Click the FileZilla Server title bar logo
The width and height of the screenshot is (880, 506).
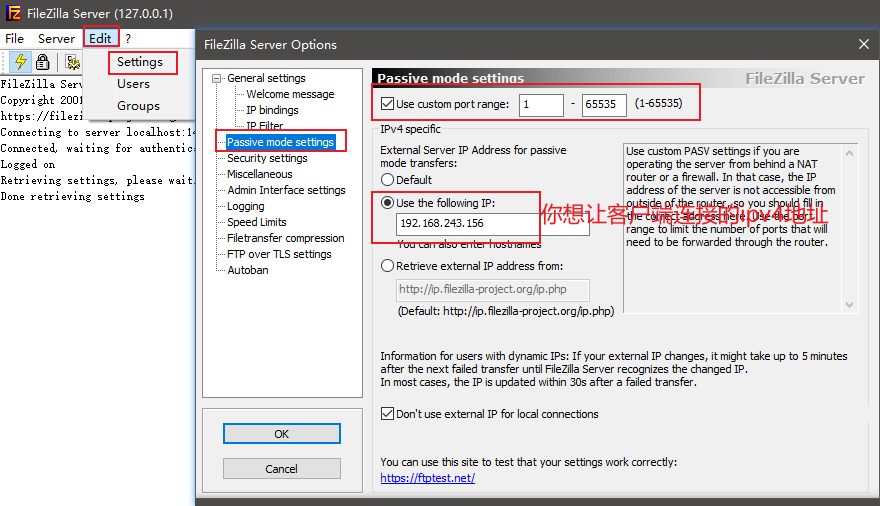[x=13, y=13]
